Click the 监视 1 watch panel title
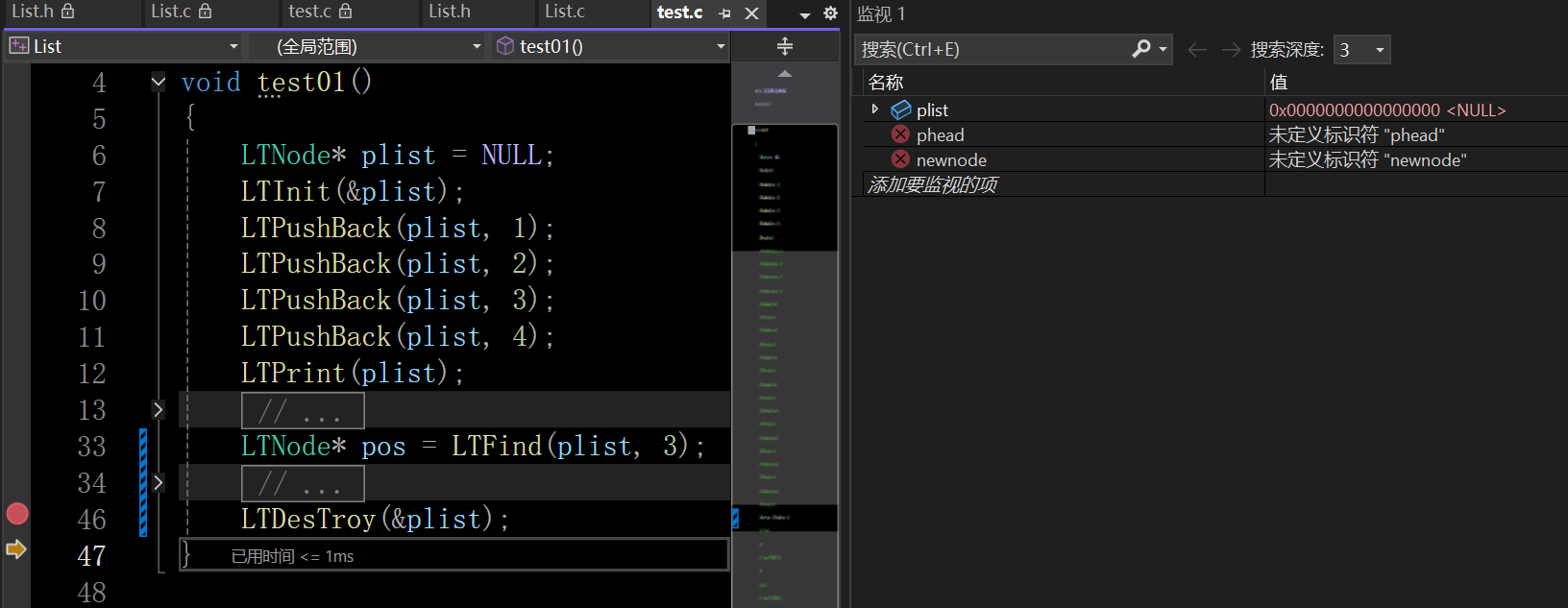The height and width of the screenshot is (608, 1568). click(x=881, y=14)
